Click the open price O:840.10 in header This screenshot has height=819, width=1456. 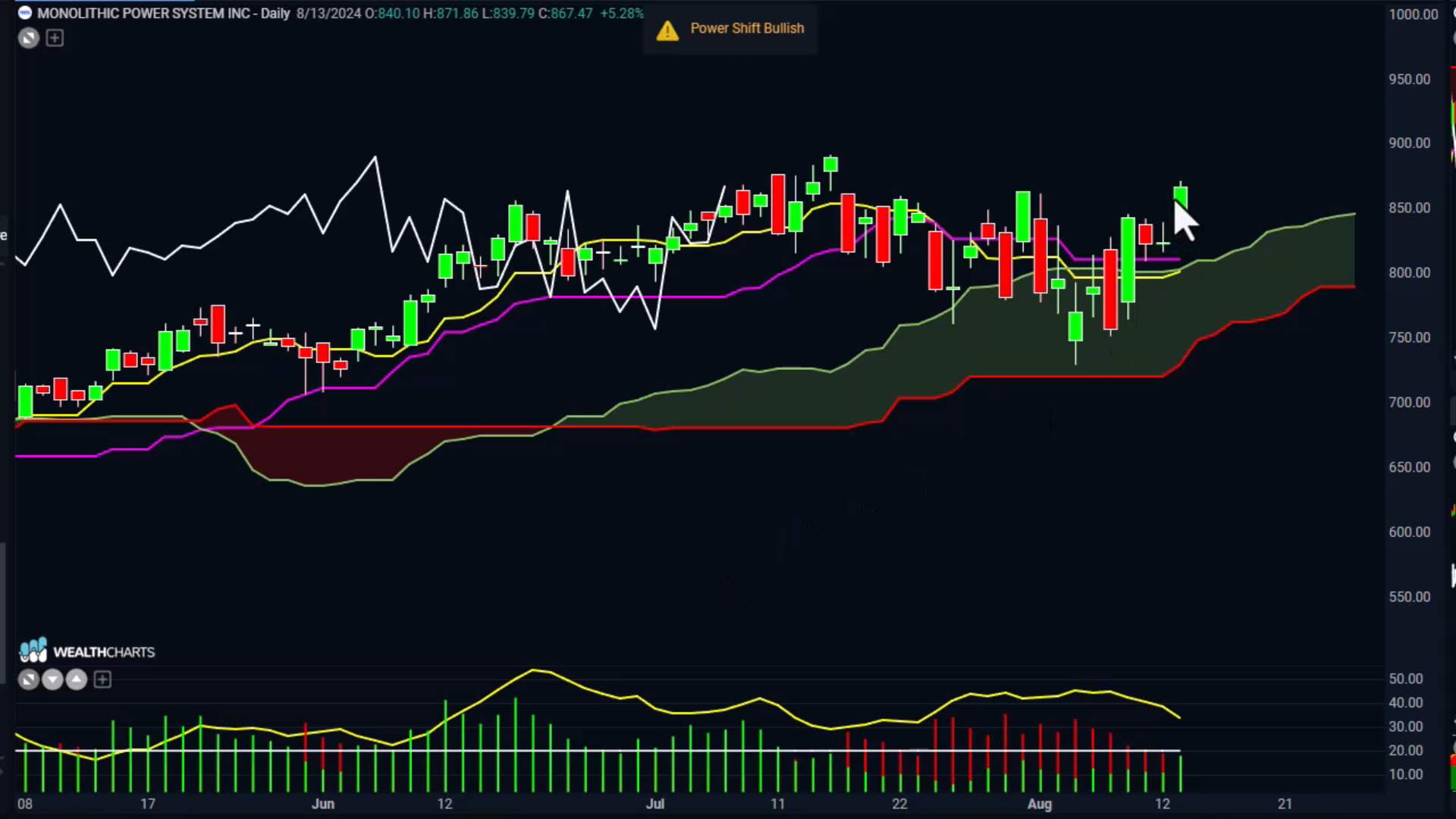coord(393,13)
